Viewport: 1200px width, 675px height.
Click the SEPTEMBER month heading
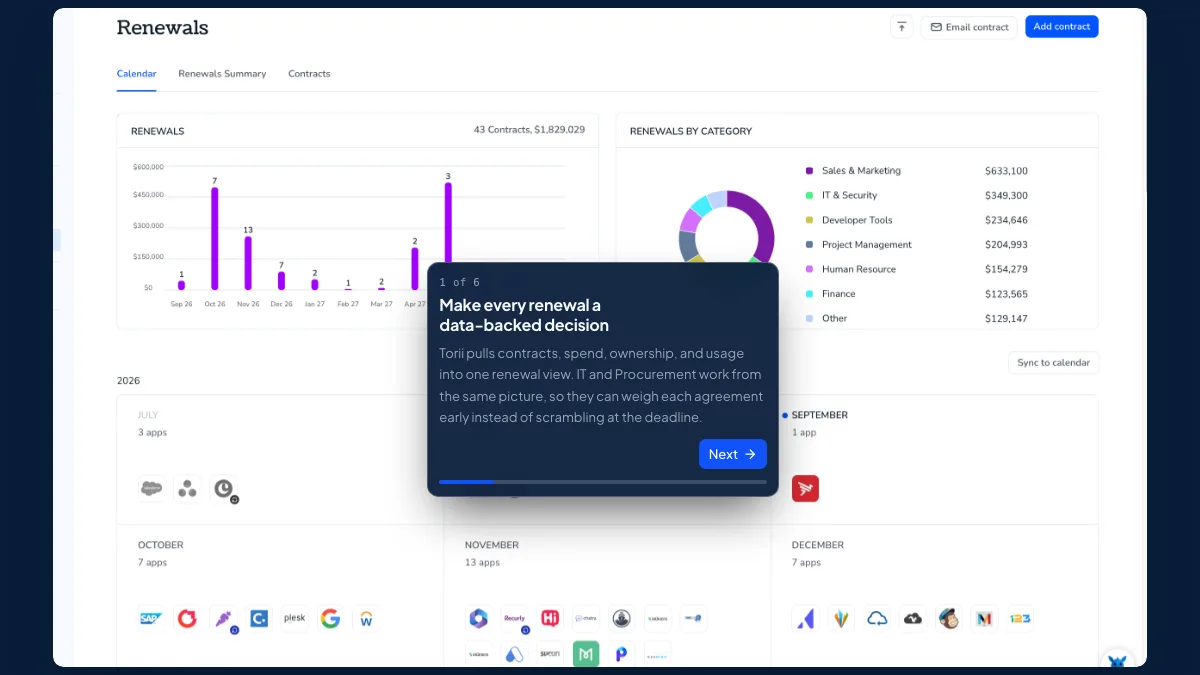820,415
